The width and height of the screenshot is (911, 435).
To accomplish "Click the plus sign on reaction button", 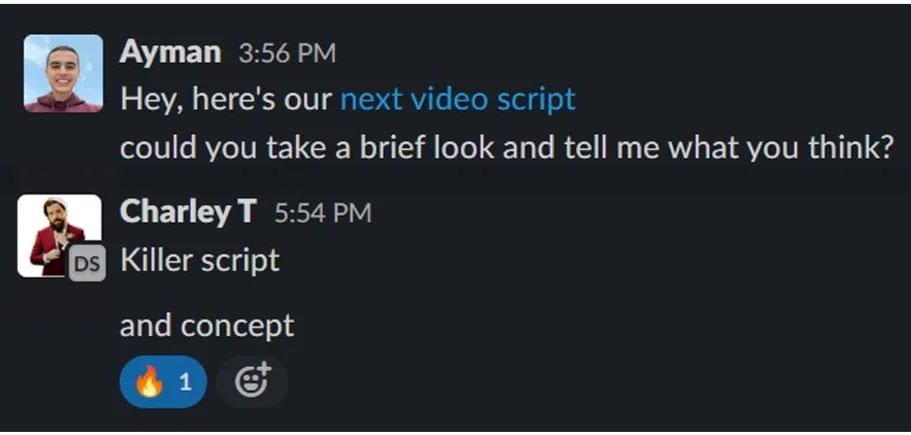I will [x=264, y=369].
